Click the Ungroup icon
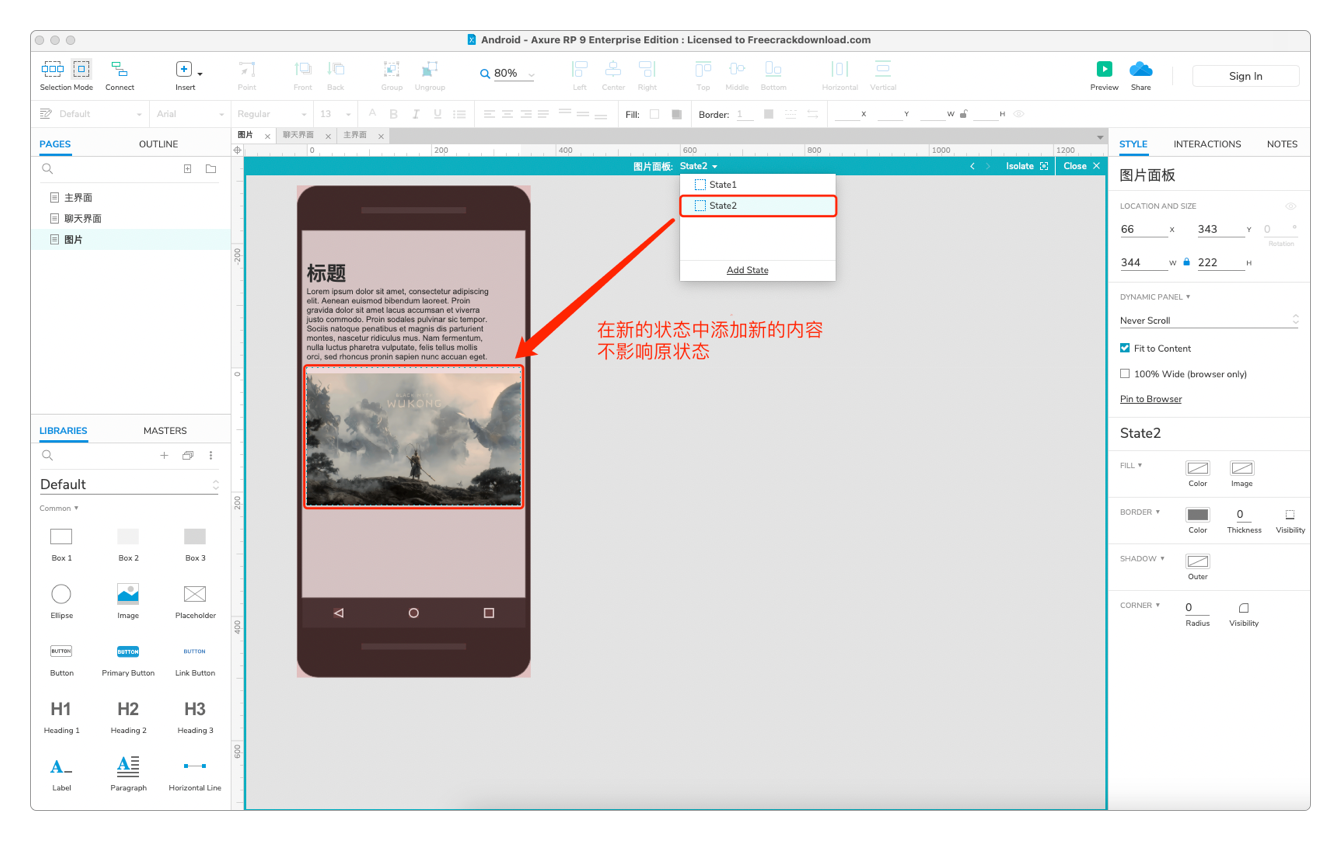This screenshot has width=1341, height=841. (x=430, y=69)
